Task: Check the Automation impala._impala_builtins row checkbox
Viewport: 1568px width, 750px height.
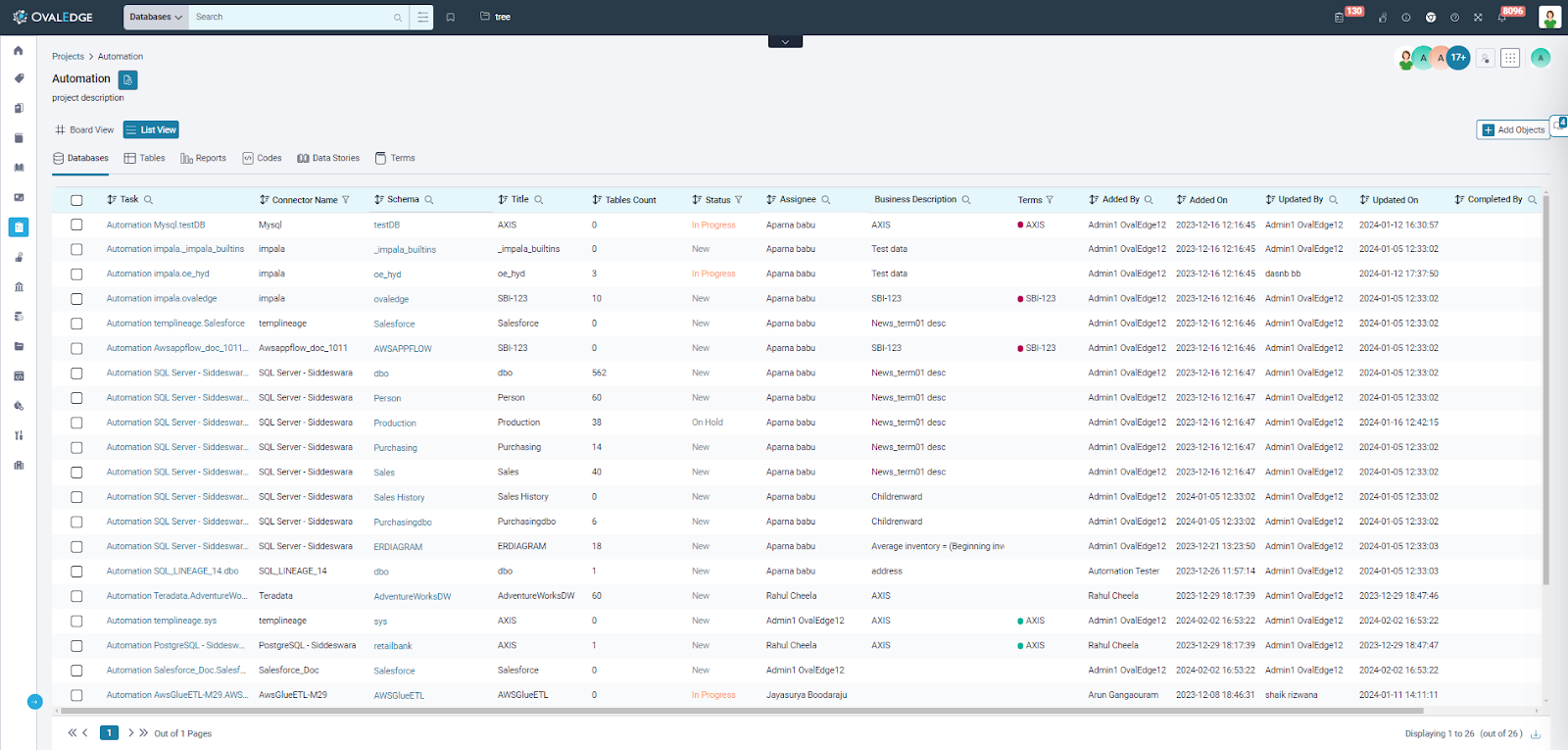Action: tap(76, 249)
